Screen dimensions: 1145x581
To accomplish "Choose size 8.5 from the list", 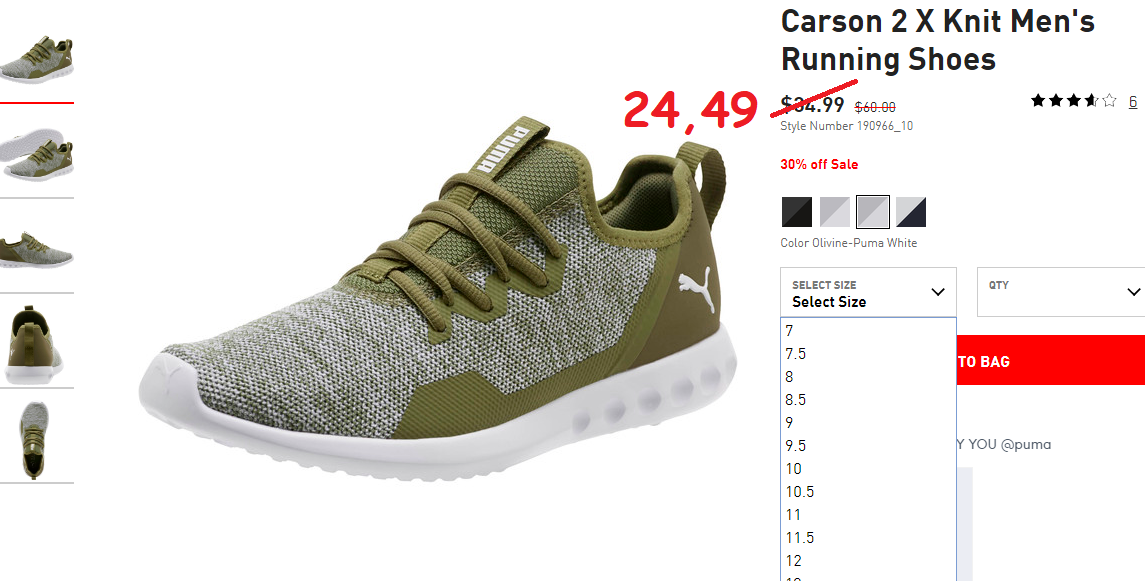I will pos(868,400).
